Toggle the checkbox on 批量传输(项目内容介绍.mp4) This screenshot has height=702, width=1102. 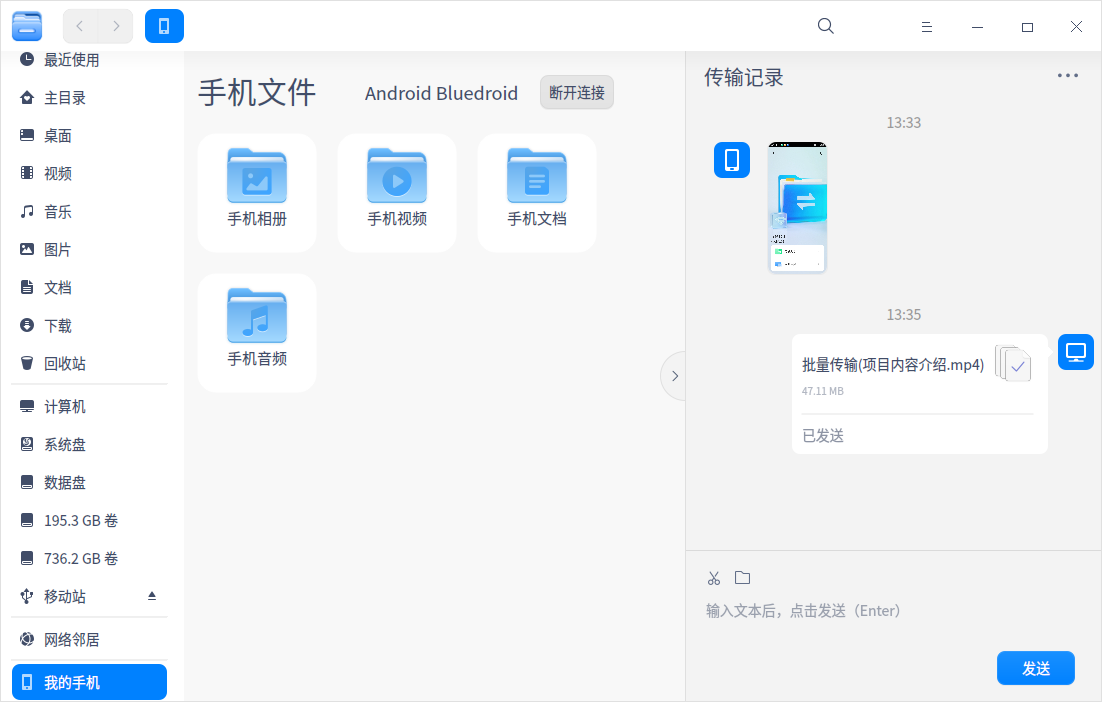point(1014,366)
